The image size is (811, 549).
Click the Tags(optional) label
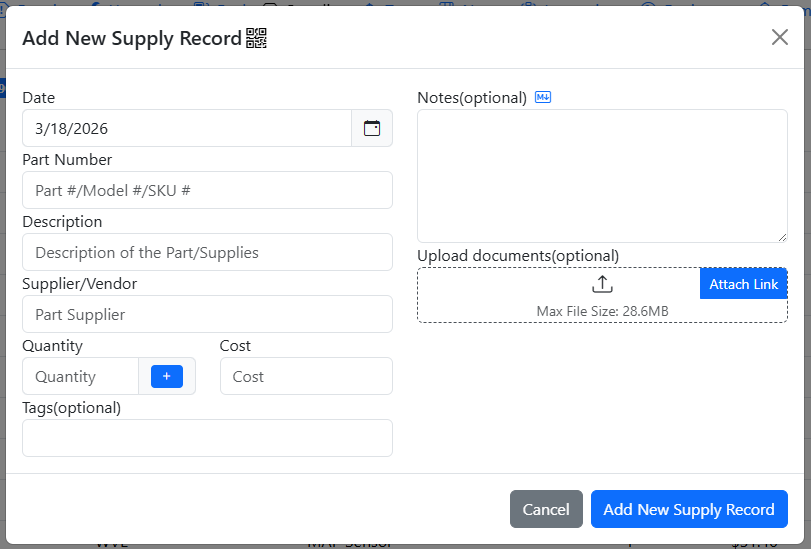[71, 407]
